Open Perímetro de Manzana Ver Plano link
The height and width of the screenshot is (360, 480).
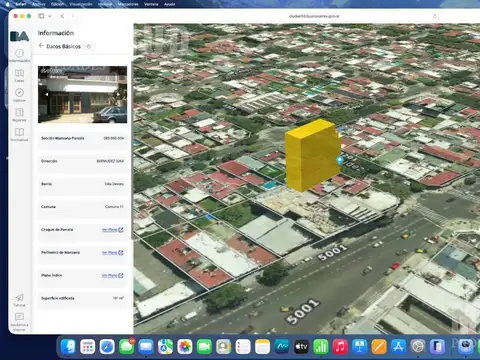113,253
